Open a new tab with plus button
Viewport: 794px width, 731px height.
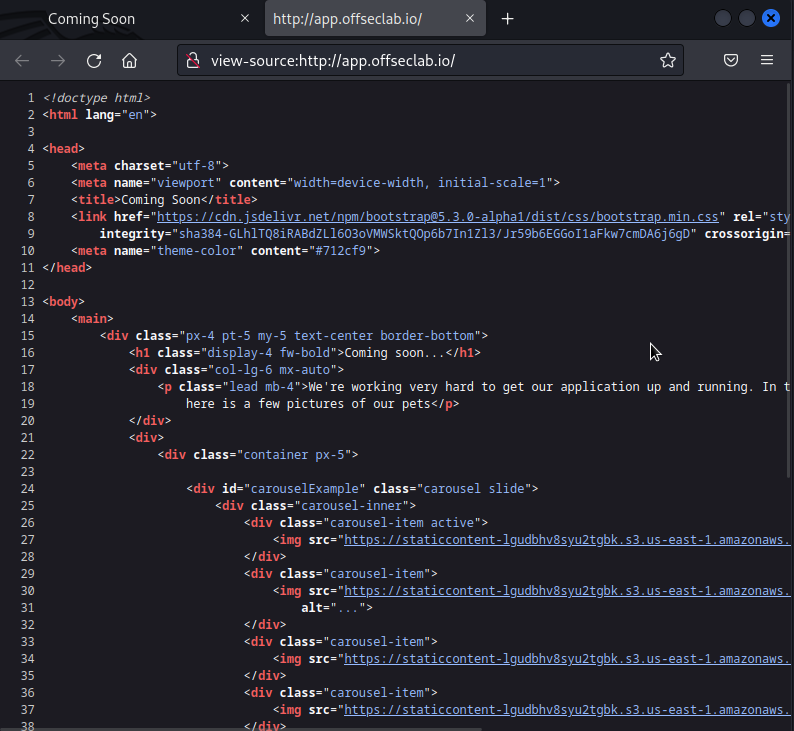click(x=508, y=19)
